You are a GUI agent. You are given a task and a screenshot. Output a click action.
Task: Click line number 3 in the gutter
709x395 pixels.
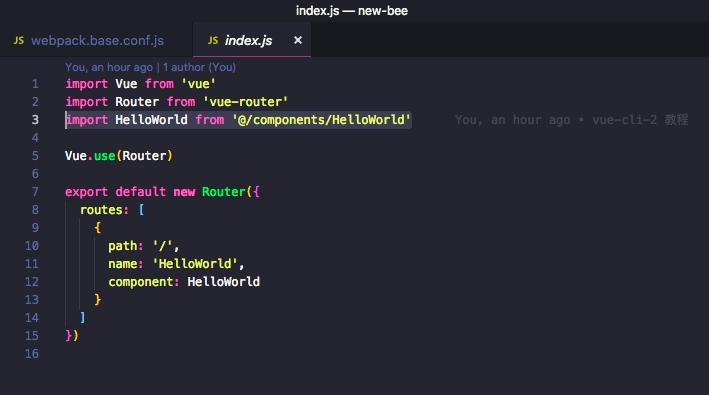coord(35,120)
